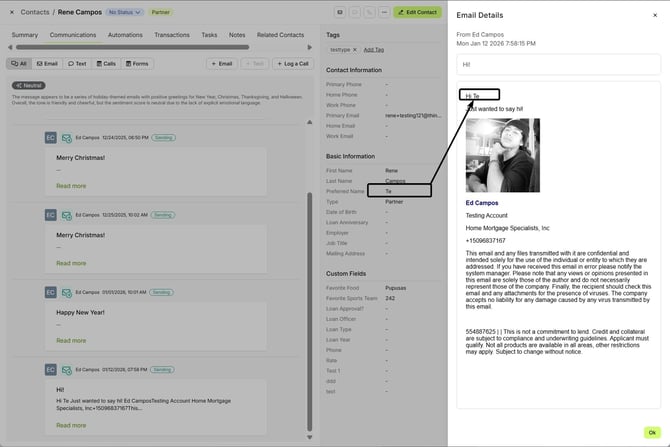
Task: Click the email icon on the 12/25/2025 message
Action: (x=66, y=215)
